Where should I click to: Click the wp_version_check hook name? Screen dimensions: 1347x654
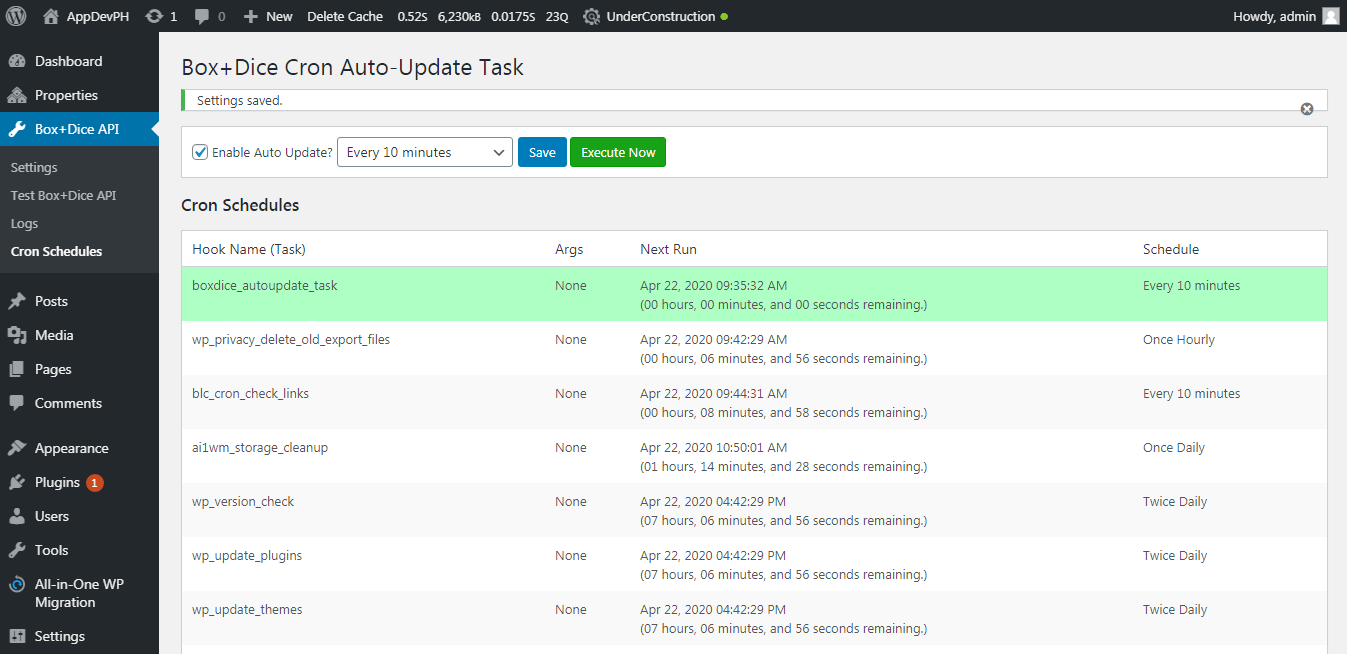click(x=243, y=501)
